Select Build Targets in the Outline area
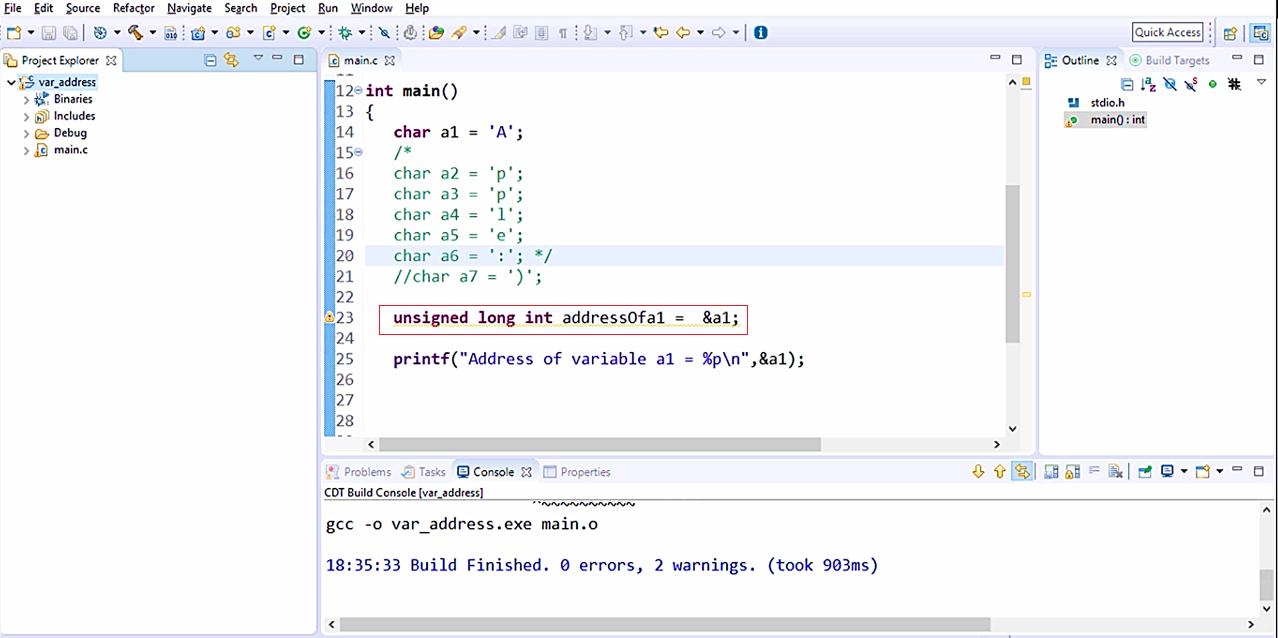 [1177, 60]
